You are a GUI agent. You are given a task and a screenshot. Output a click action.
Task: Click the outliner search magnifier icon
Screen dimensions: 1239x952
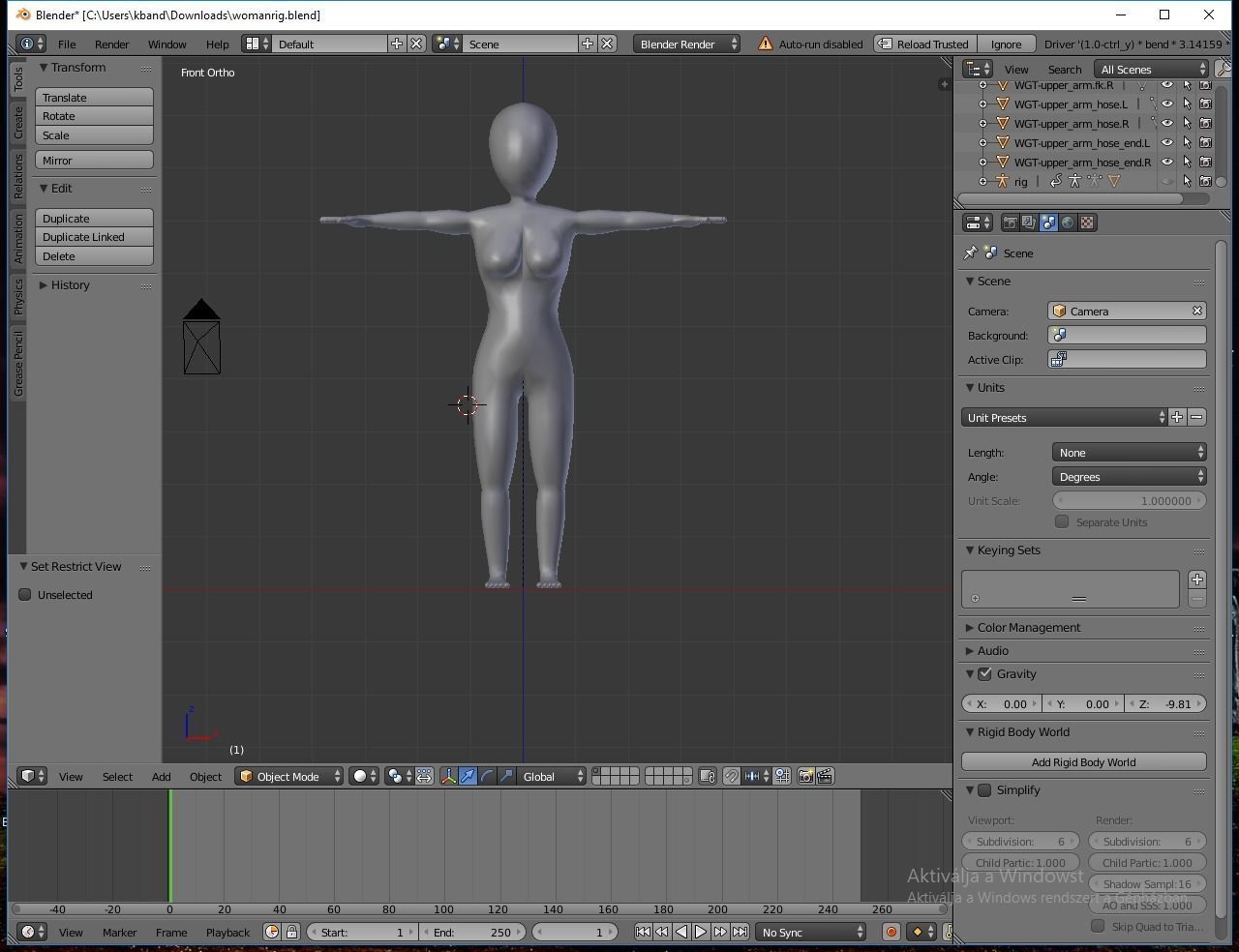pos(1223,69)
